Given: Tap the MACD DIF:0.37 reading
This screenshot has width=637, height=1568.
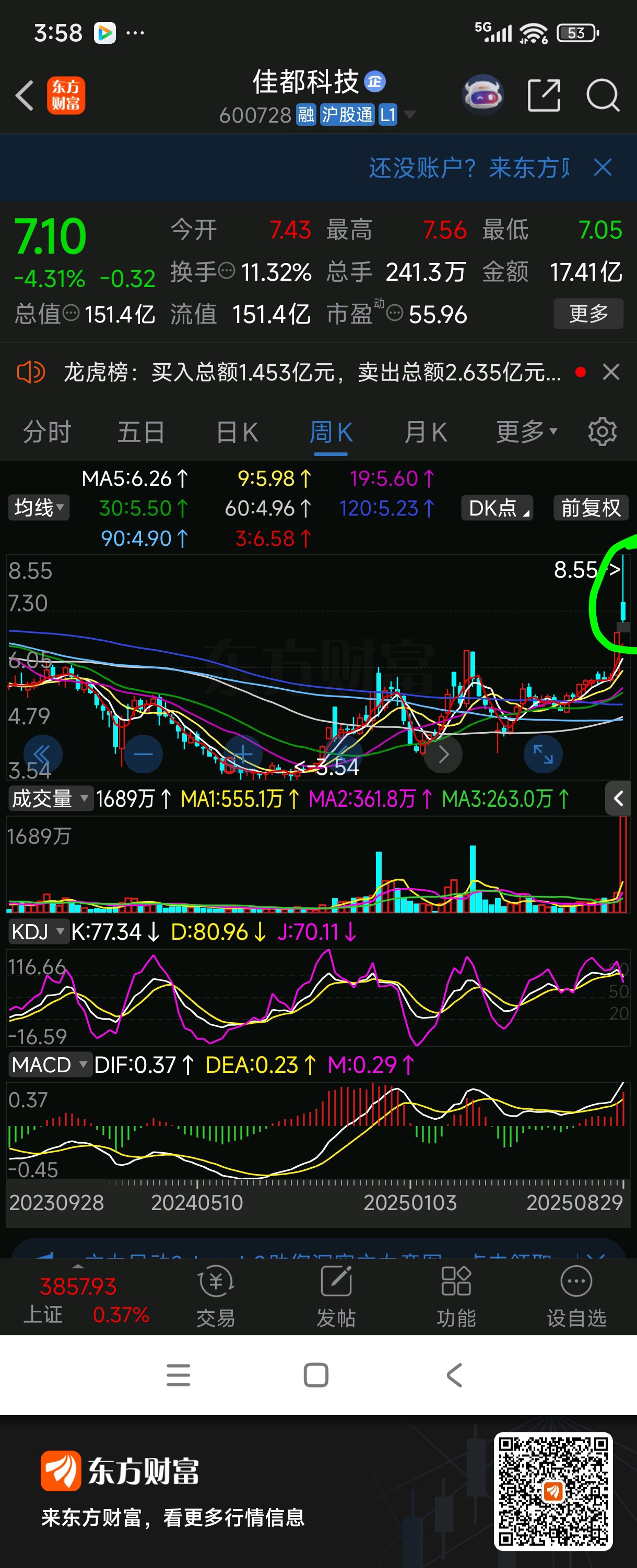Looking at the screenshot, I should tap(144, 1064).
